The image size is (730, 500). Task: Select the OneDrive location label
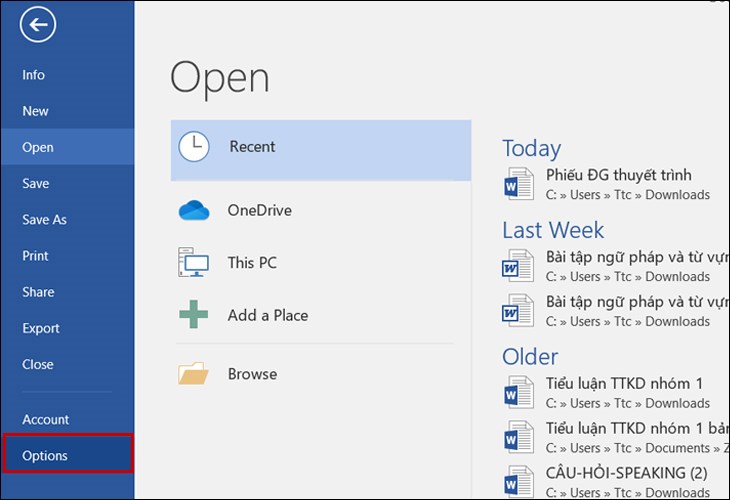coord(260,210)
